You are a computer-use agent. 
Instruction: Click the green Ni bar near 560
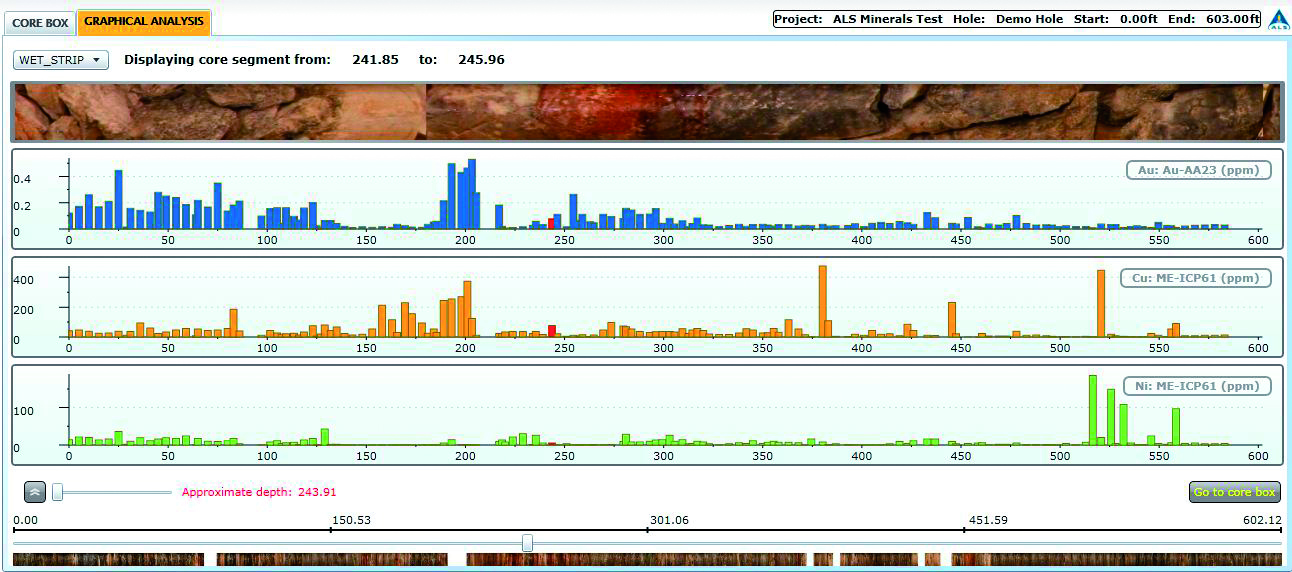coord(1176,427)
